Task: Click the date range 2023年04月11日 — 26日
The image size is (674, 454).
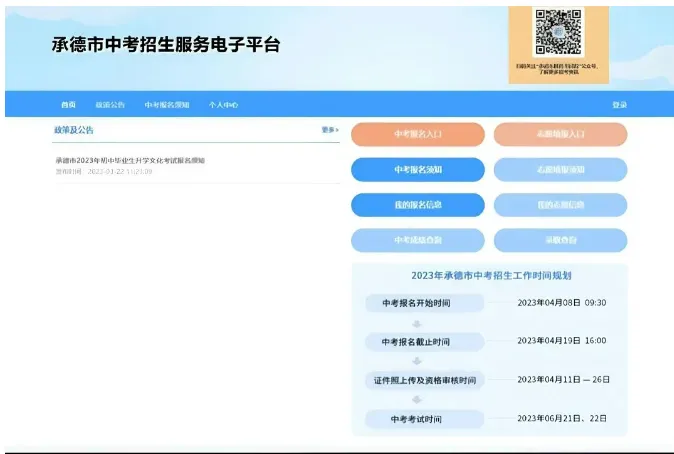Action: coord(564,380)
